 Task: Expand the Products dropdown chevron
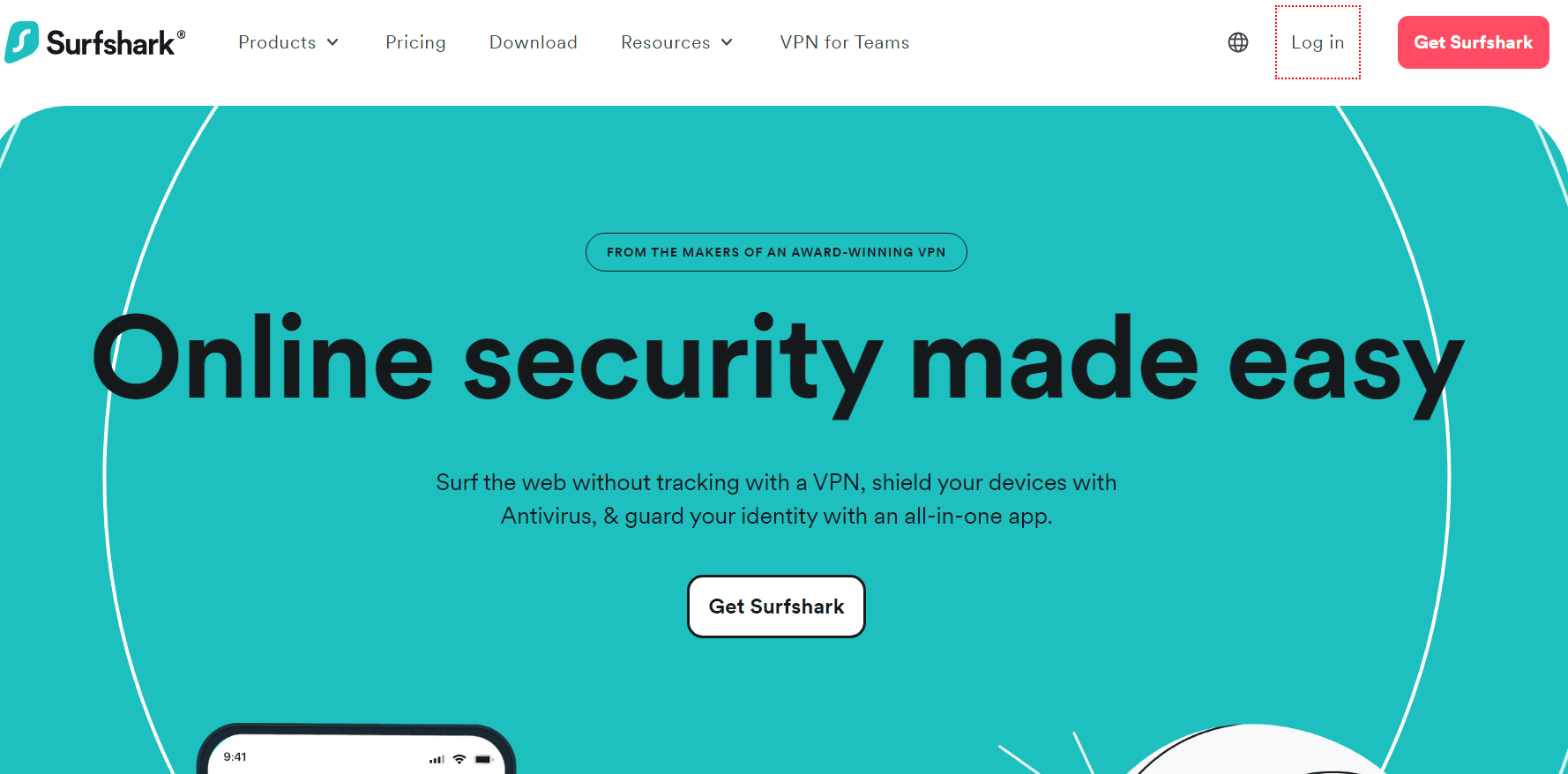coord(332,42)
